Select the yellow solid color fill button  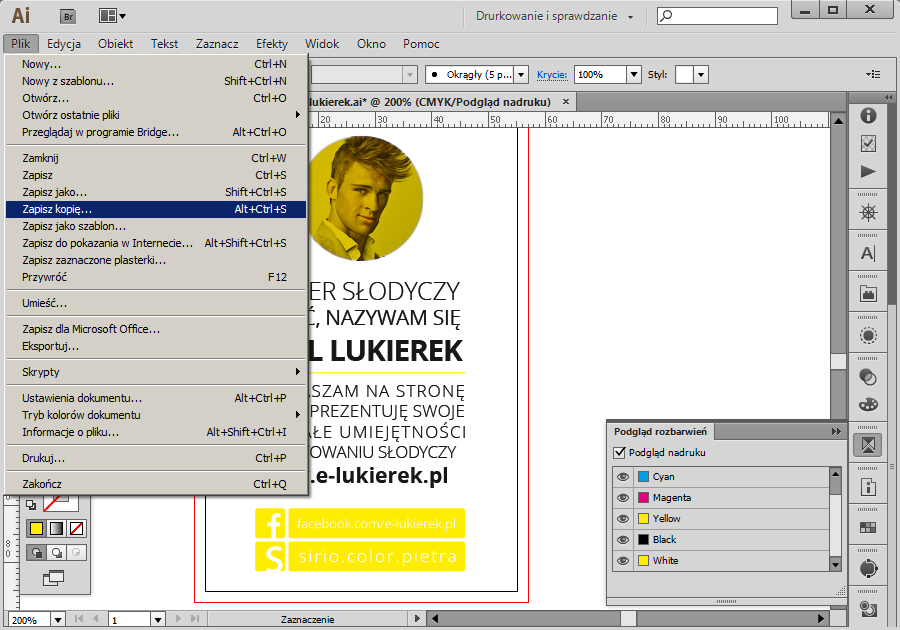[36, 528]
